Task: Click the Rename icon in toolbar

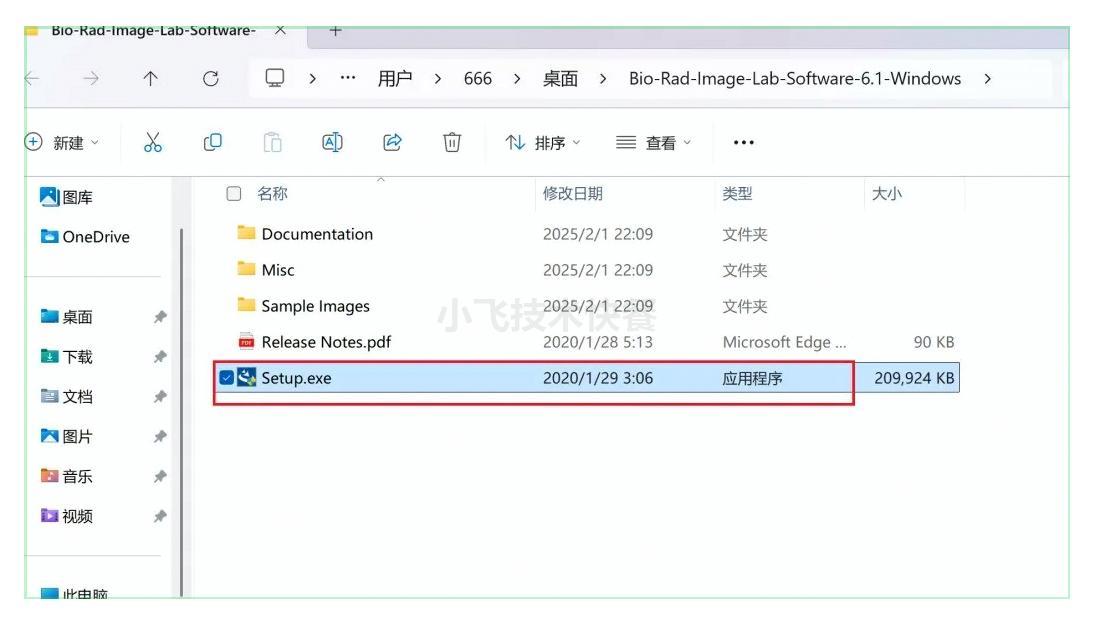Action: [332, 142]
